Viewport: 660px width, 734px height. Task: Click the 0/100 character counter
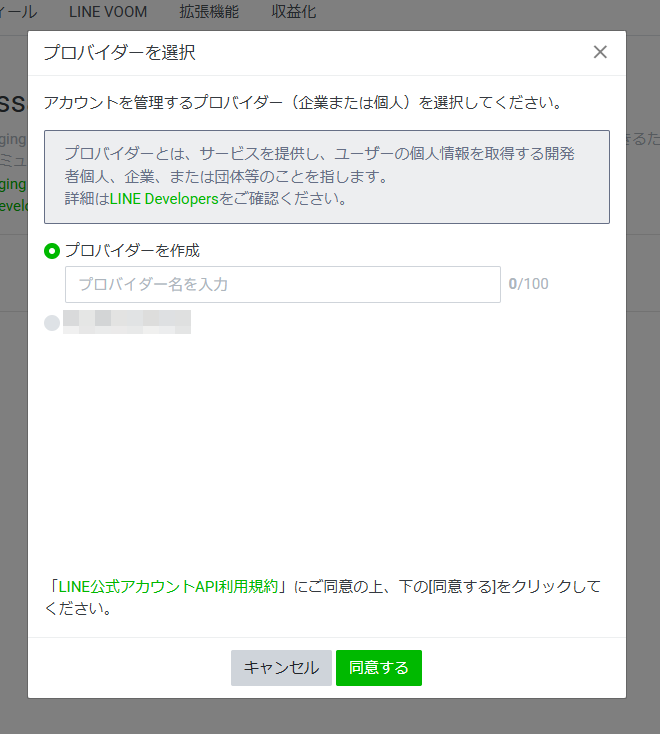[528, 284]
